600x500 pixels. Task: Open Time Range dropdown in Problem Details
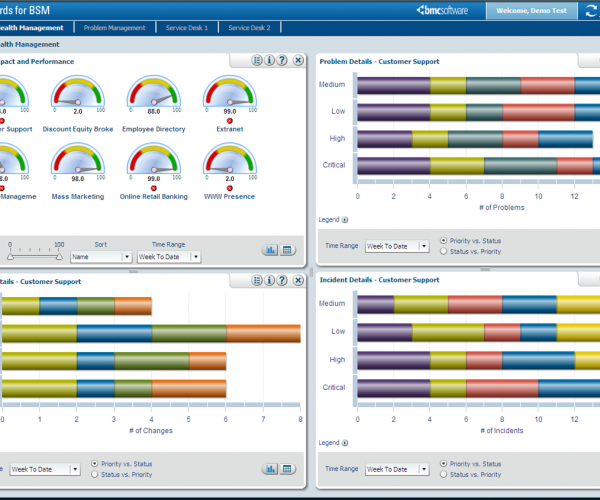click(397, 246)
